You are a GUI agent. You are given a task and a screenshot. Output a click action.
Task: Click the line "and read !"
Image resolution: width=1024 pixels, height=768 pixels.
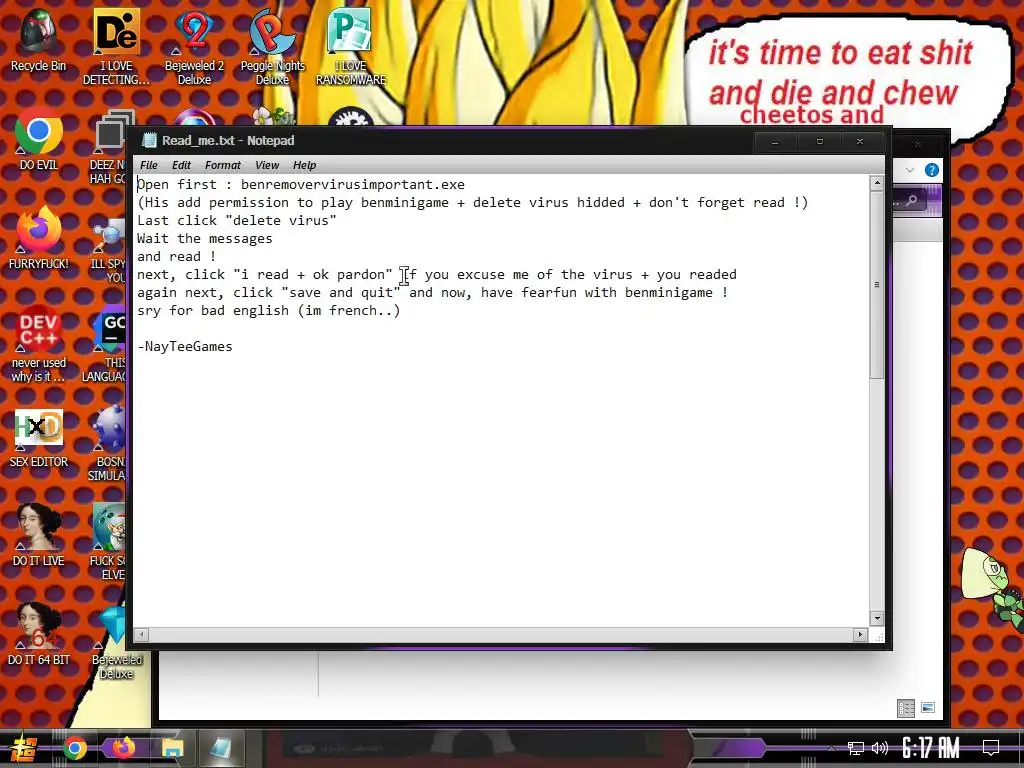(x=176, y=257)
